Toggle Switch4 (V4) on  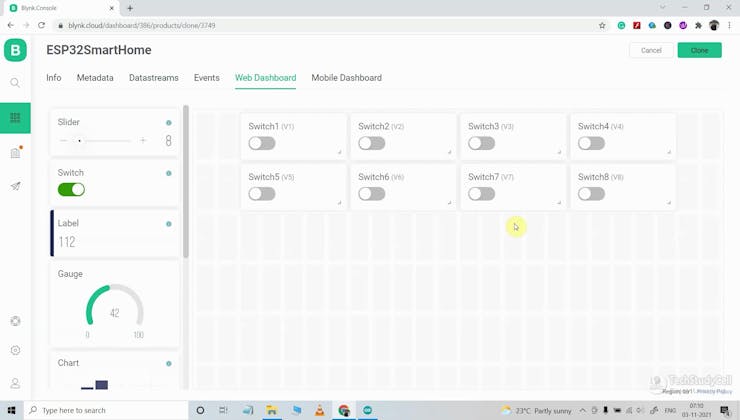point(591,143)
